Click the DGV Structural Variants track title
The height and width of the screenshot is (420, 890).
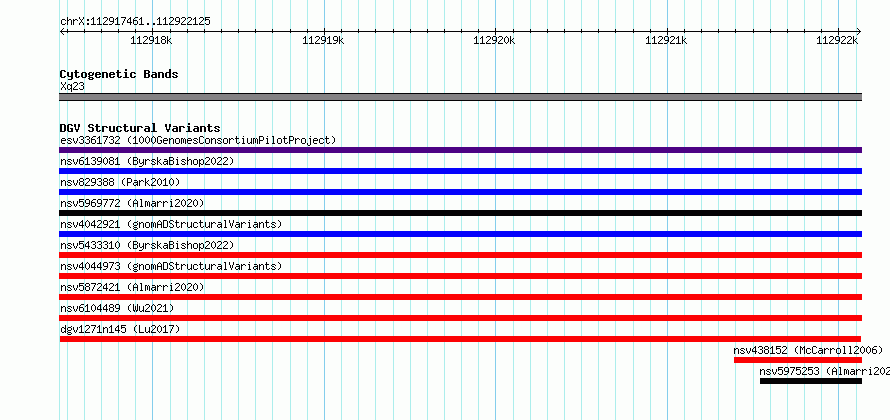[140, 128]
